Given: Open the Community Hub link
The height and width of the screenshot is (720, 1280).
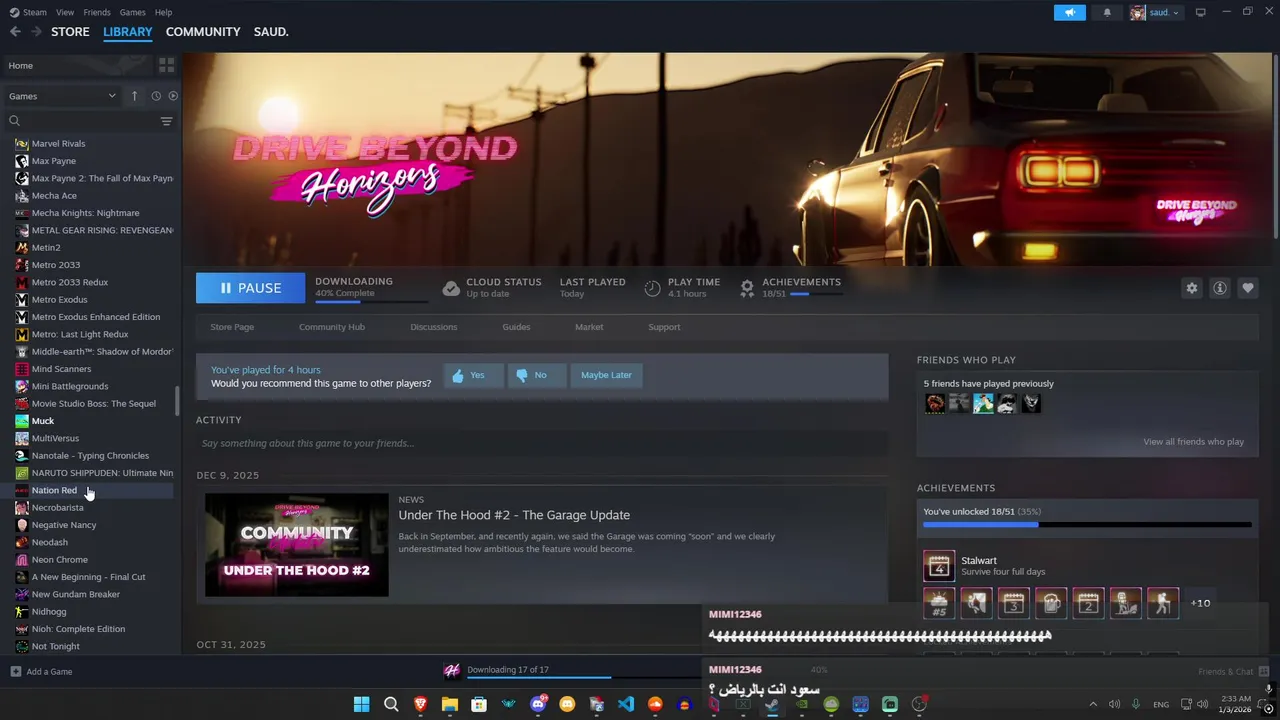Looking at the screenshot, I should pos(331,327).
